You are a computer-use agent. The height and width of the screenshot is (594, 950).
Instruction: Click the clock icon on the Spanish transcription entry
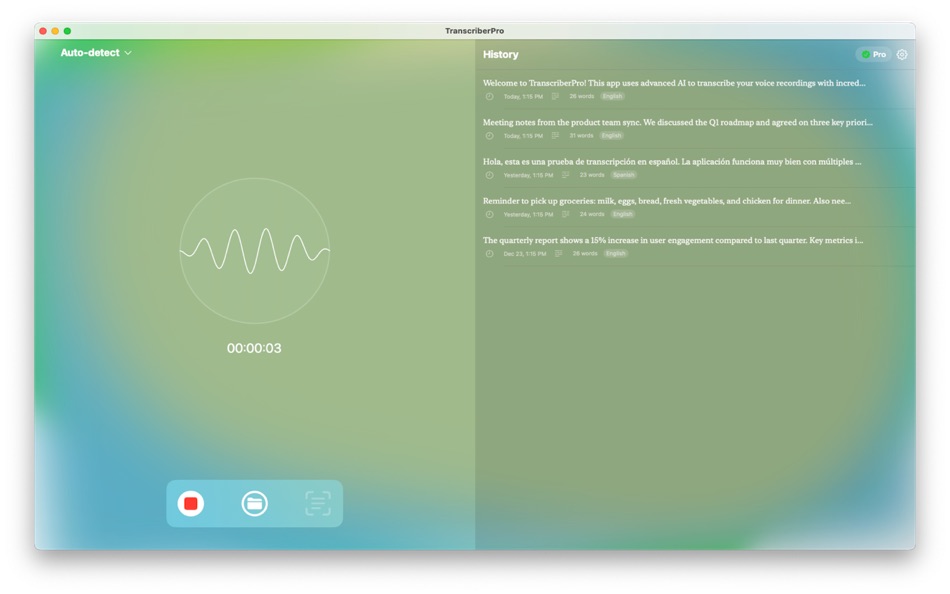click(x=488, y=174)
